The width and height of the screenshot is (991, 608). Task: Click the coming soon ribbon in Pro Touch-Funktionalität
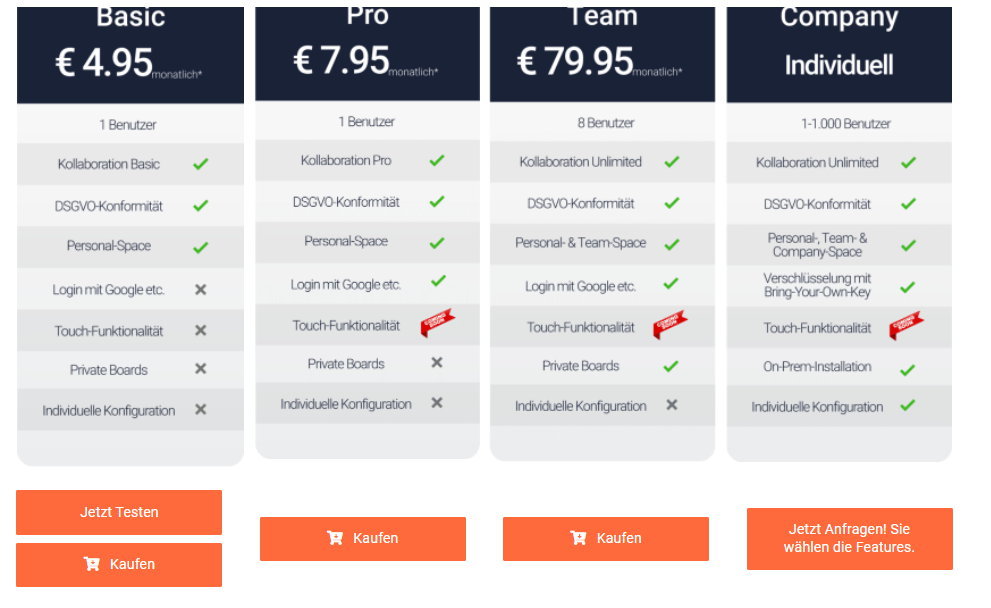(x=437, y=322)
